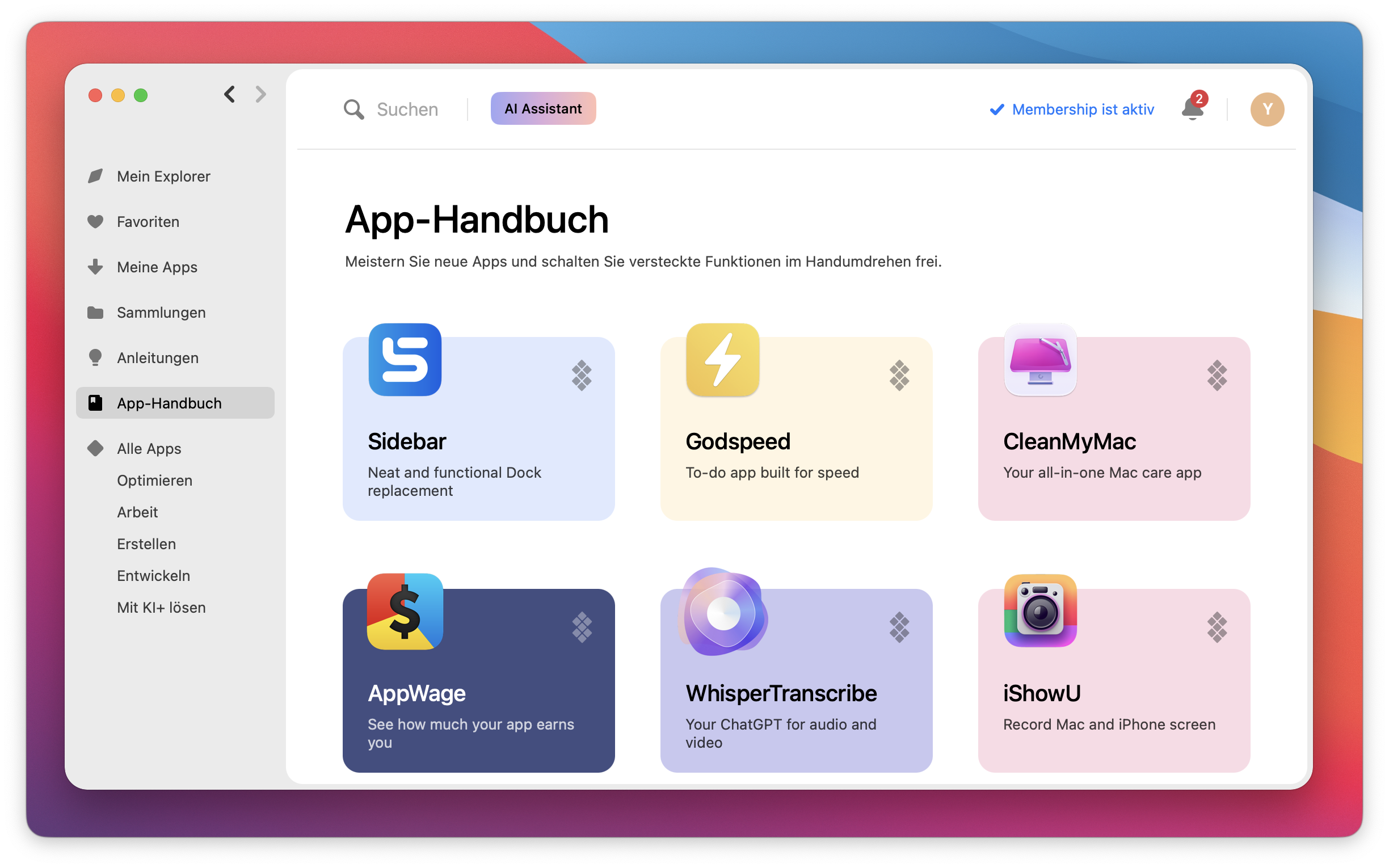The height and width of the screenshot is (868, 1389).
Task: Click the search magnifying glass icon
Action: [353, 109]
